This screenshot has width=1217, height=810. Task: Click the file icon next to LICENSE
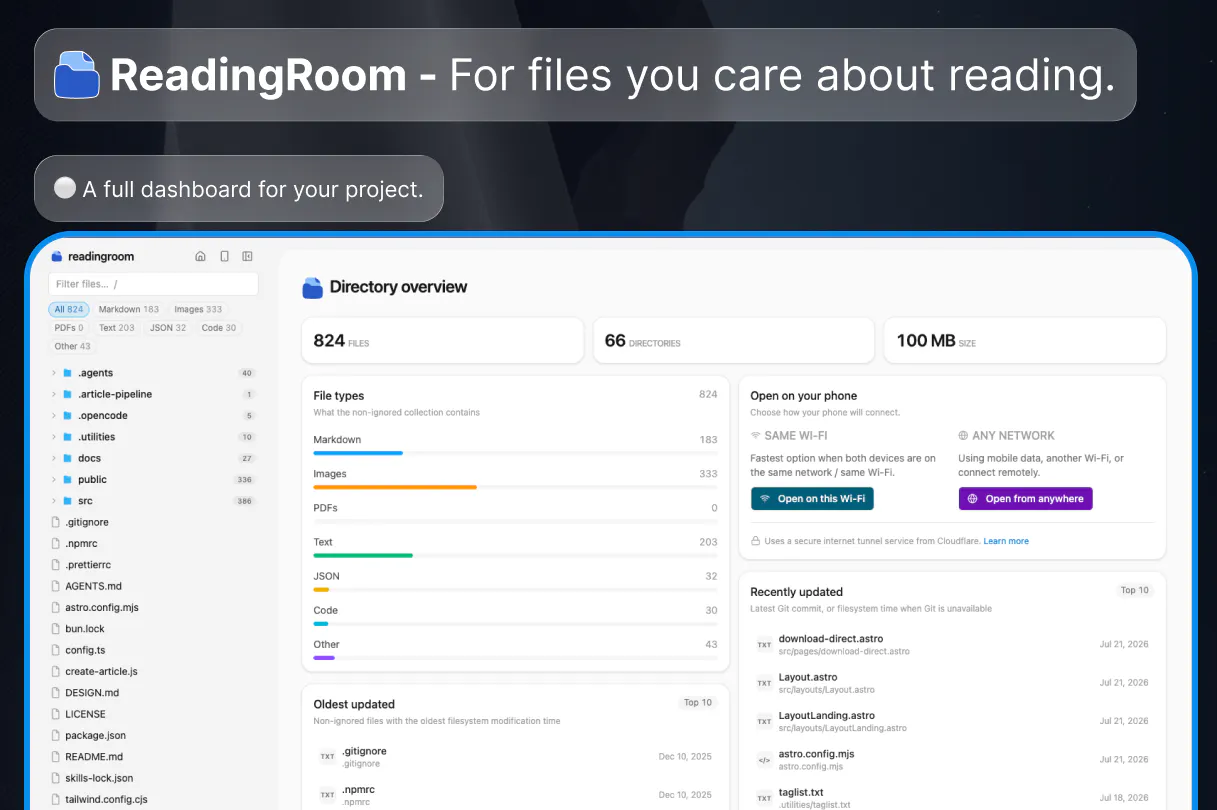tap(56, 714)
